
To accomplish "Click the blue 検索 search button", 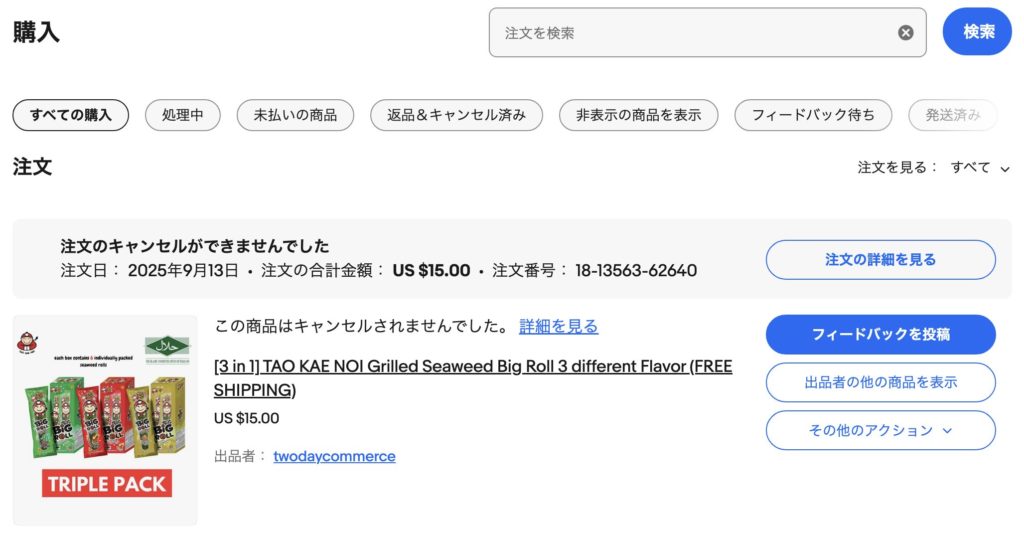I will click(x=978, y=32).
